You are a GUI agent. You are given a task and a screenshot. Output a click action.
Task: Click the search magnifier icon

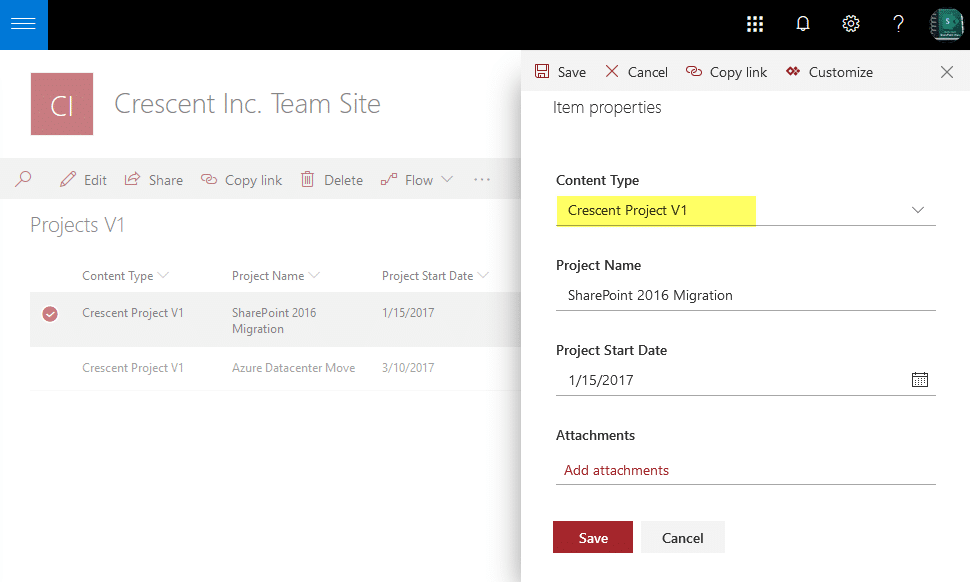coord(22,180)
